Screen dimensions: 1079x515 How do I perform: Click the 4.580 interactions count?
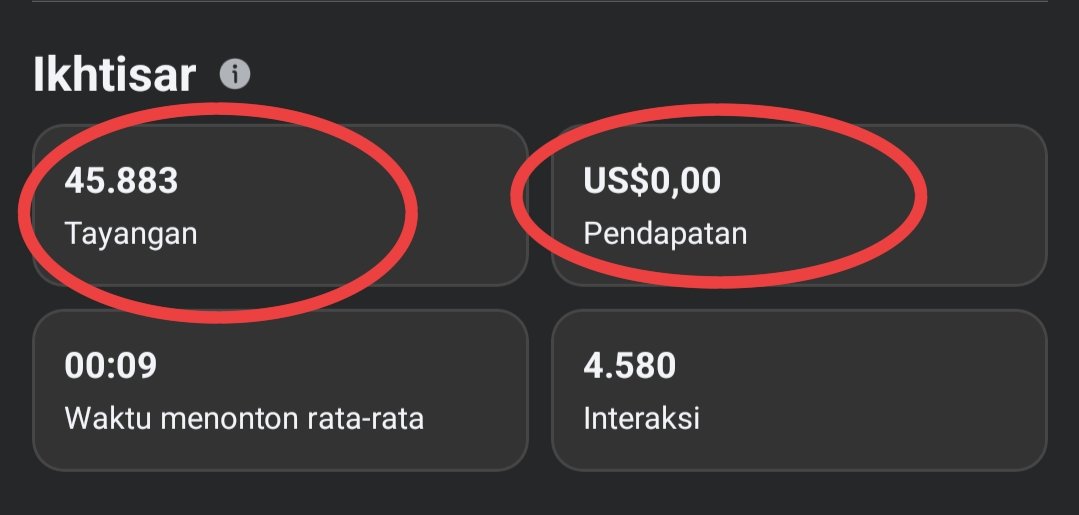coord(630,366)
